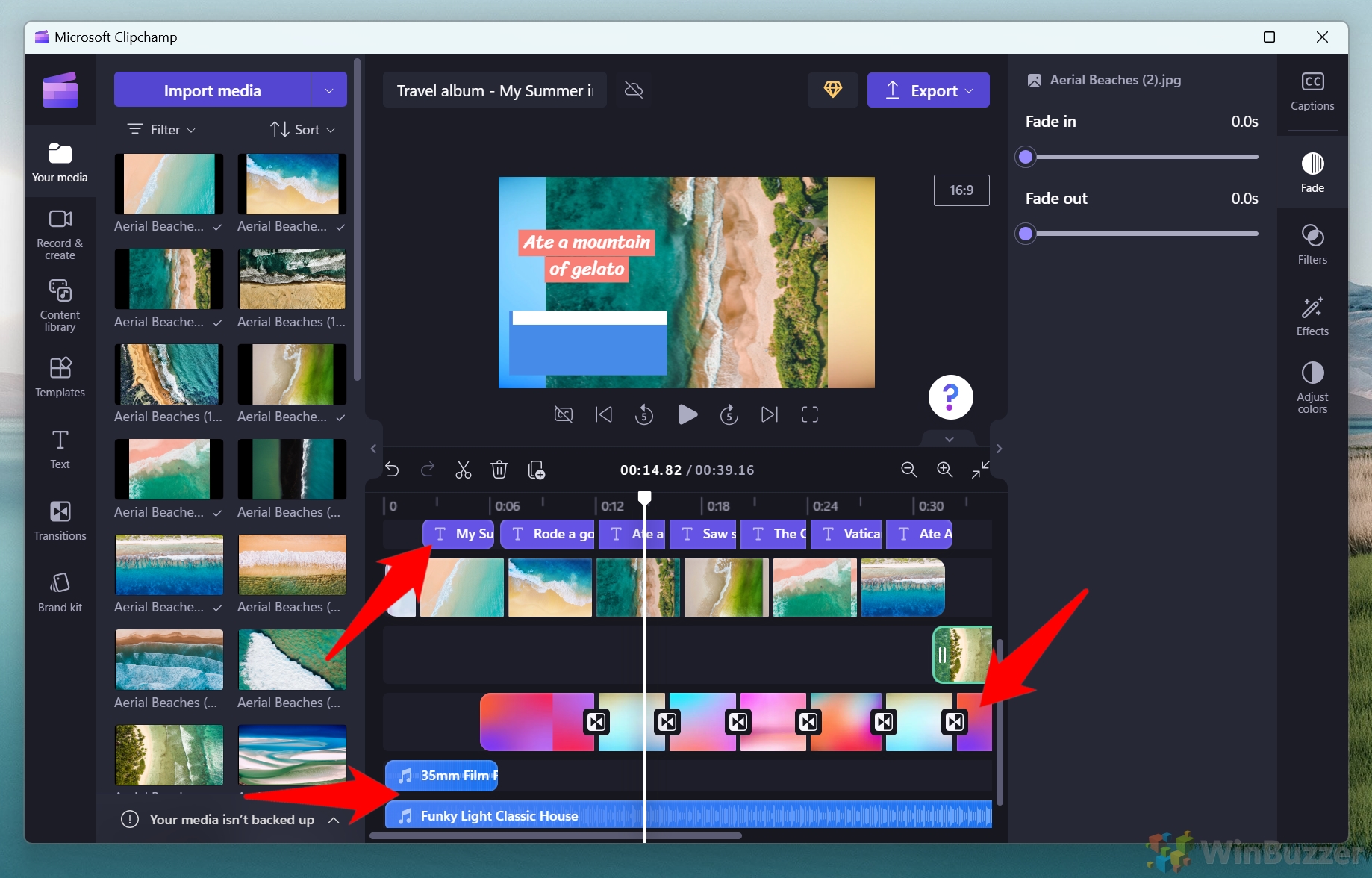Screen dimensions: 1372x878
Task: Toggle the captions-off icon below the preview
Action: point(564,414)
